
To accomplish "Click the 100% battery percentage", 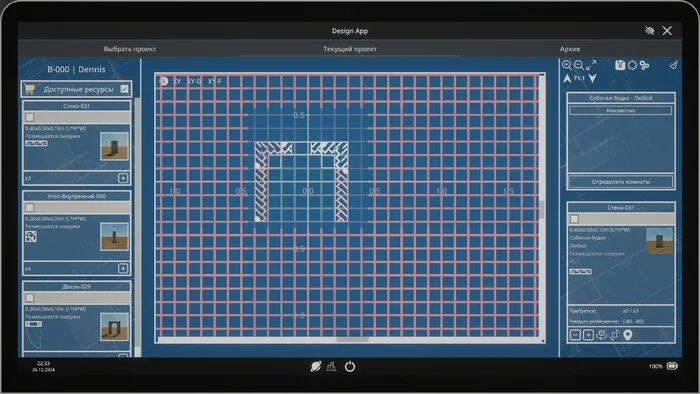I will tap(655, 366).
